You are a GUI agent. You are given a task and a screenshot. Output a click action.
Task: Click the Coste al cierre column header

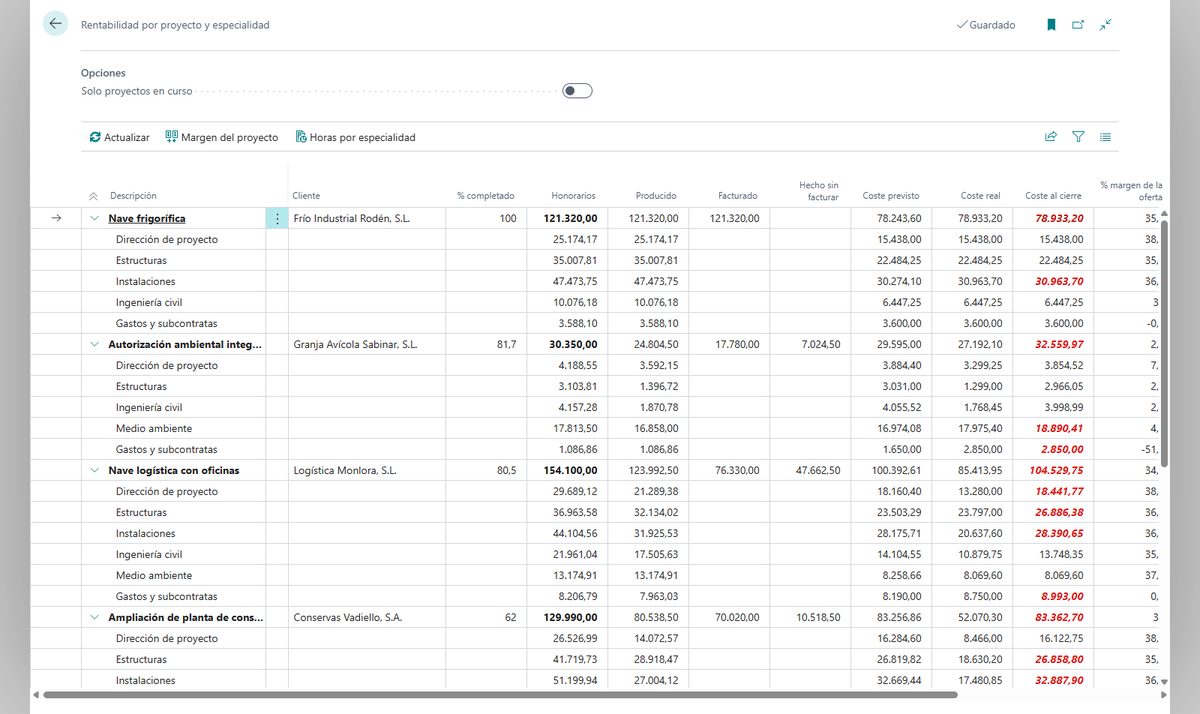(1054, 196)
